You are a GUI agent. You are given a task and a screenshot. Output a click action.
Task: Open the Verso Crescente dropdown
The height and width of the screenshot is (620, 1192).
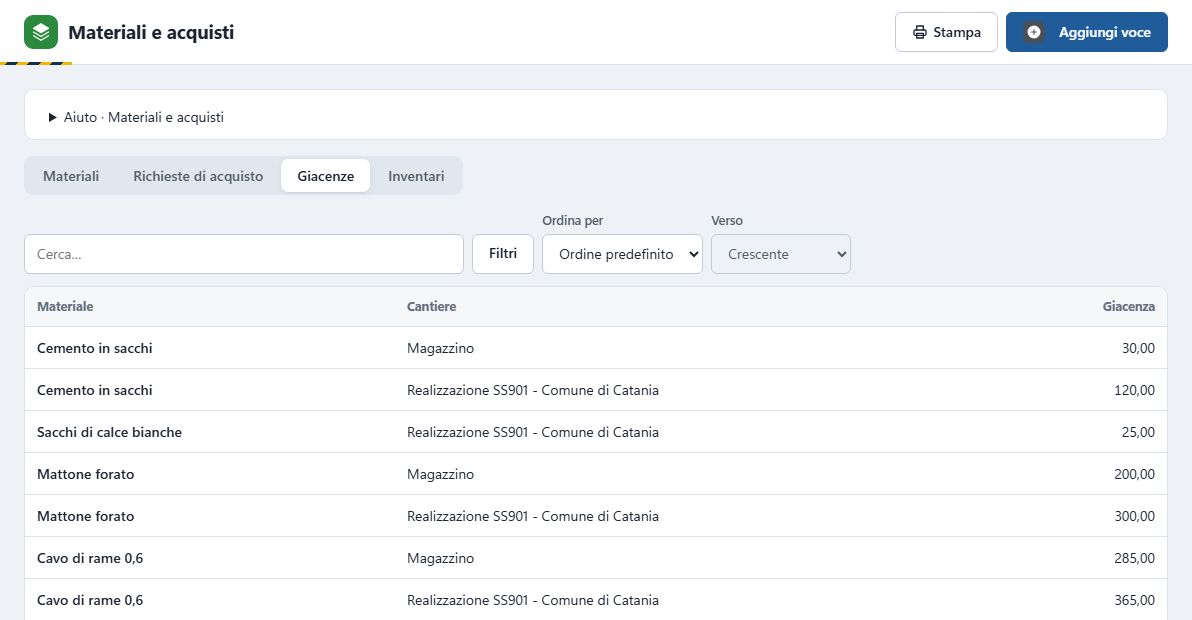point(781,254)
